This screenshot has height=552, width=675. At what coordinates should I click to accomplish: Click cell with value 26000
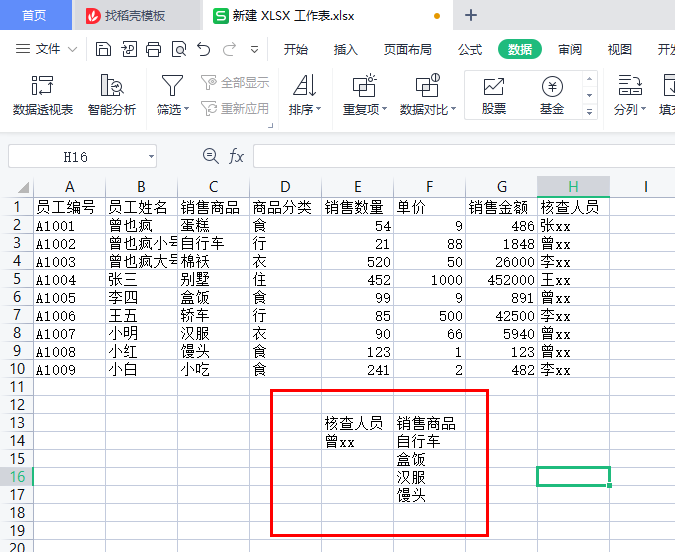click(502, 261)
